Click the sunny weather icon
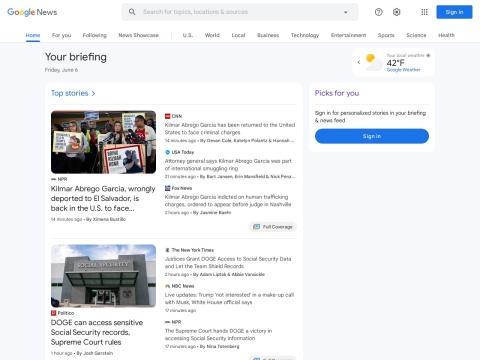 373,62
